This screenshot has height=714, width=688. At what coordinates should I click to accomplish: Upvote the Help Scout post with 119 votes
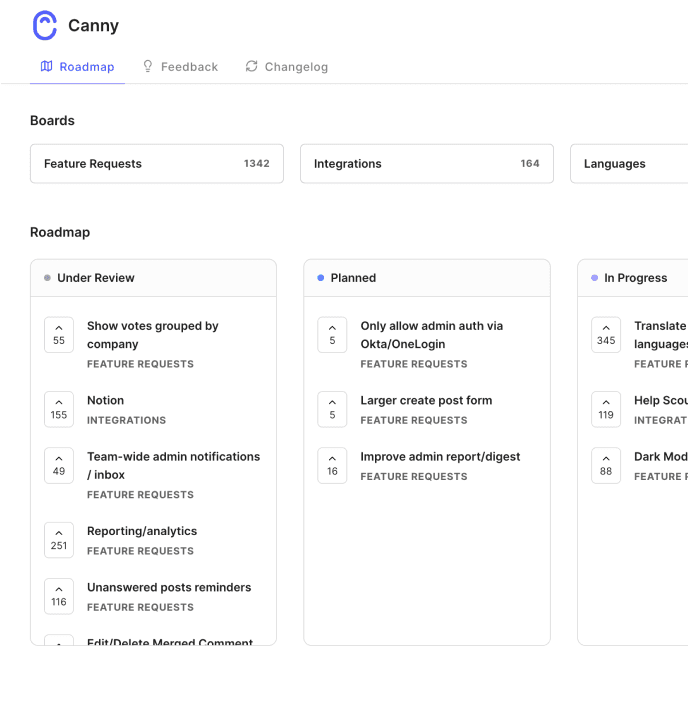(x=606, y=409)
